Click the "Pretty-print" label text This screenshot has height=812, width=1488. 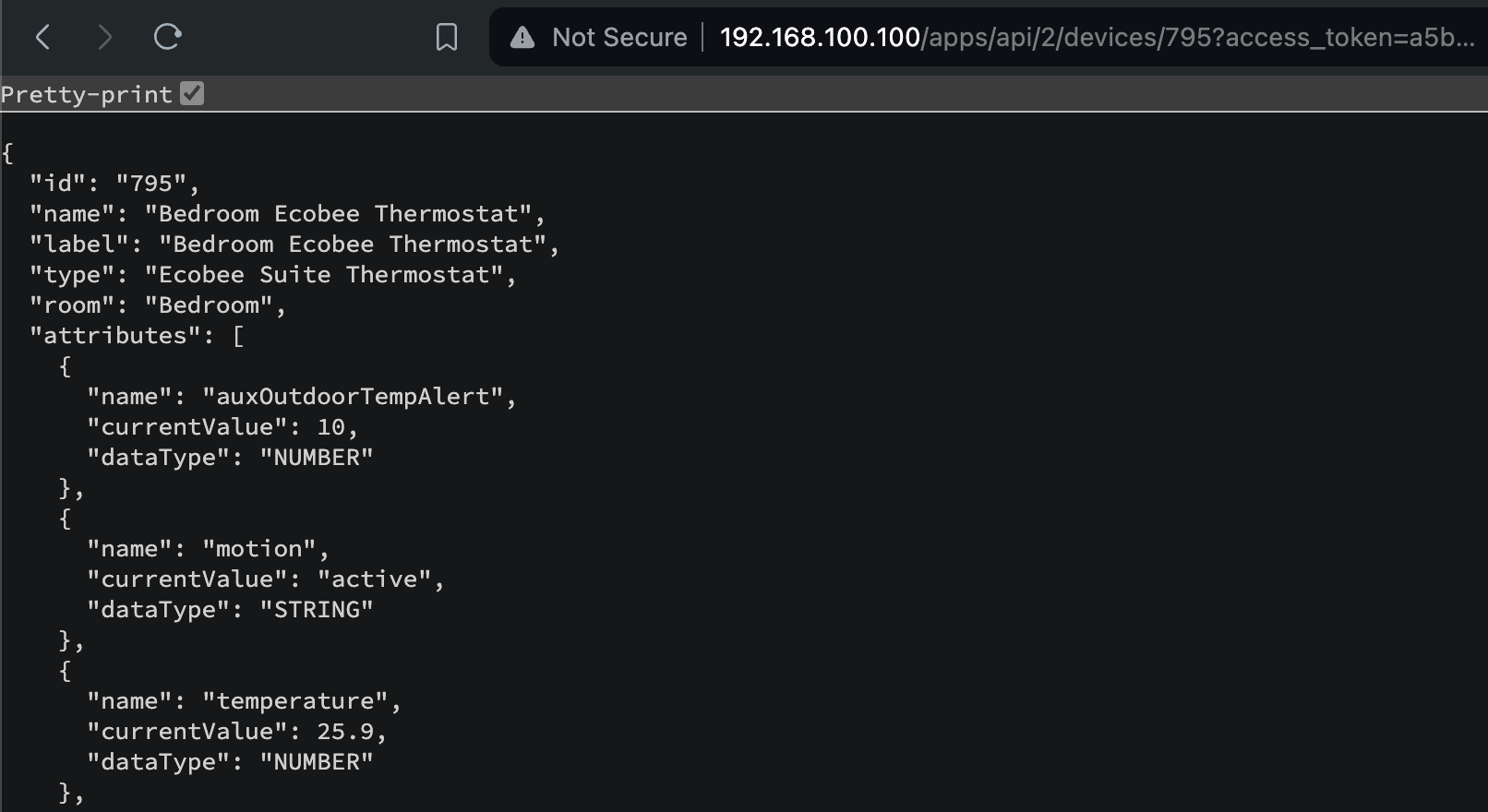pyautogui.click(x=87, y=94)
